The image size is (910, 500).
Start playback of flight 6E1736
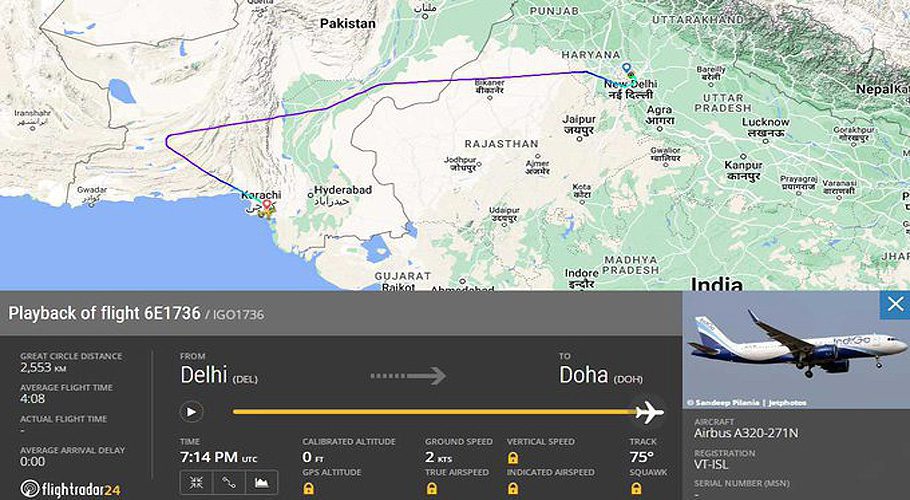[x=192, y=412]
